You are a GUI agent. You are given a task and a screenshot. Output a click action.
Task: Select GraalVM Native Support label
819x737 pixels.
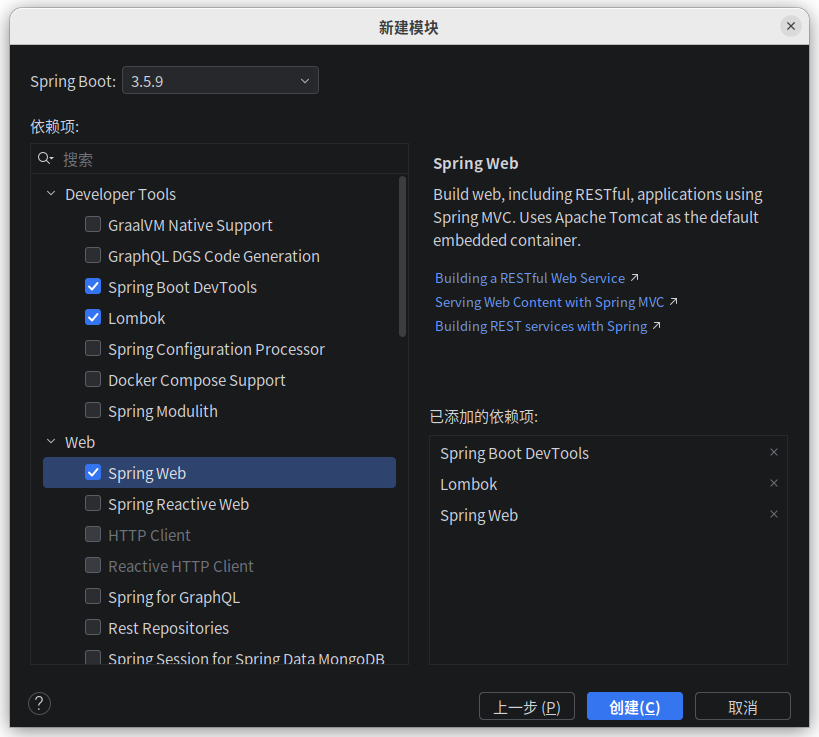(190, 225)
